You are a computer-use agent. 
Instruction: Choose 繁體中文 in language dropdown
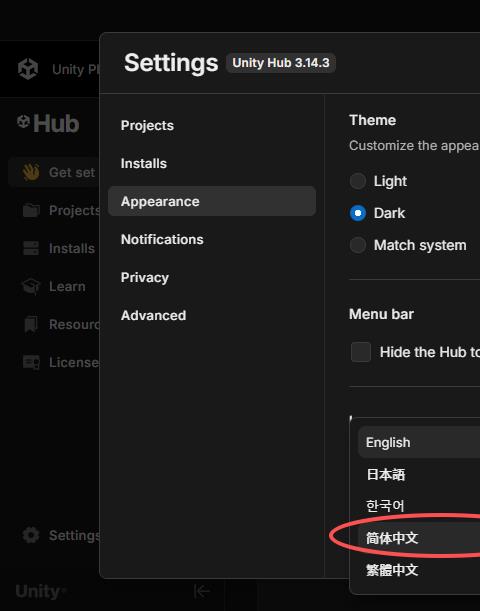coord(419,570)
